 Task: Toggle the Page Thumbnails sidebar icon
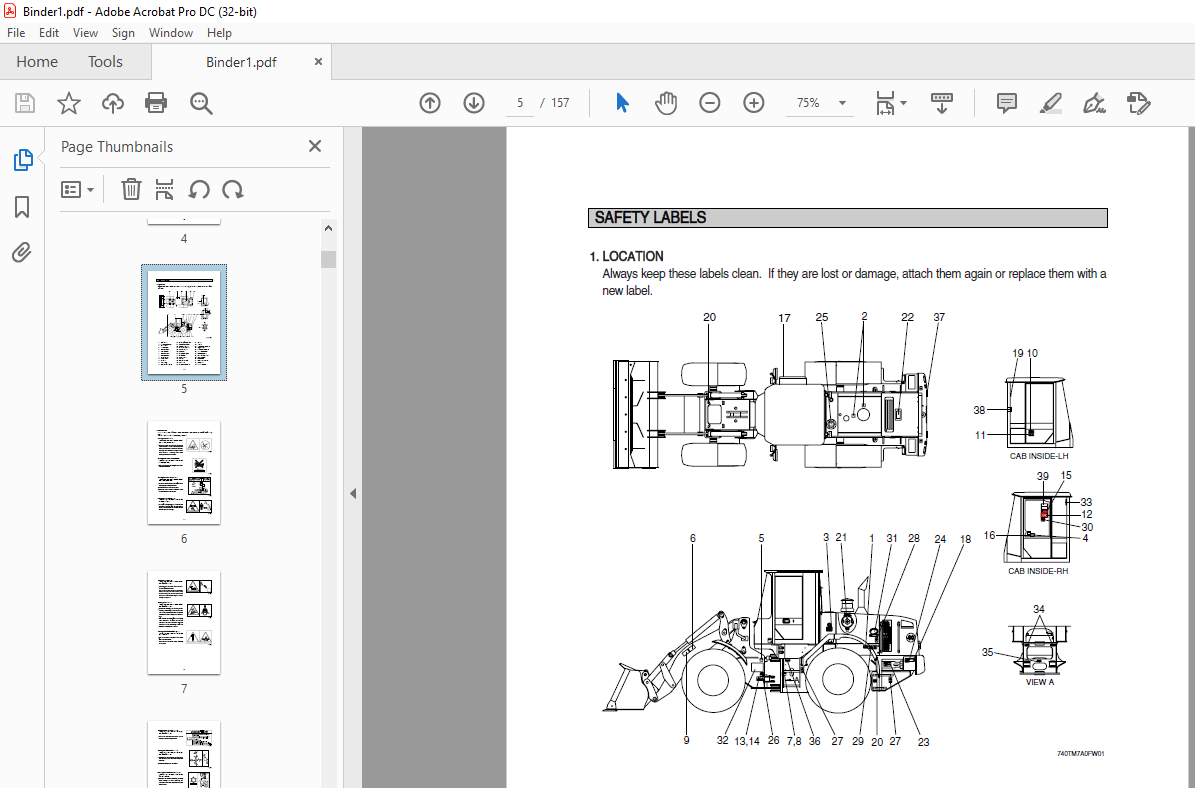tap(22, 160)
